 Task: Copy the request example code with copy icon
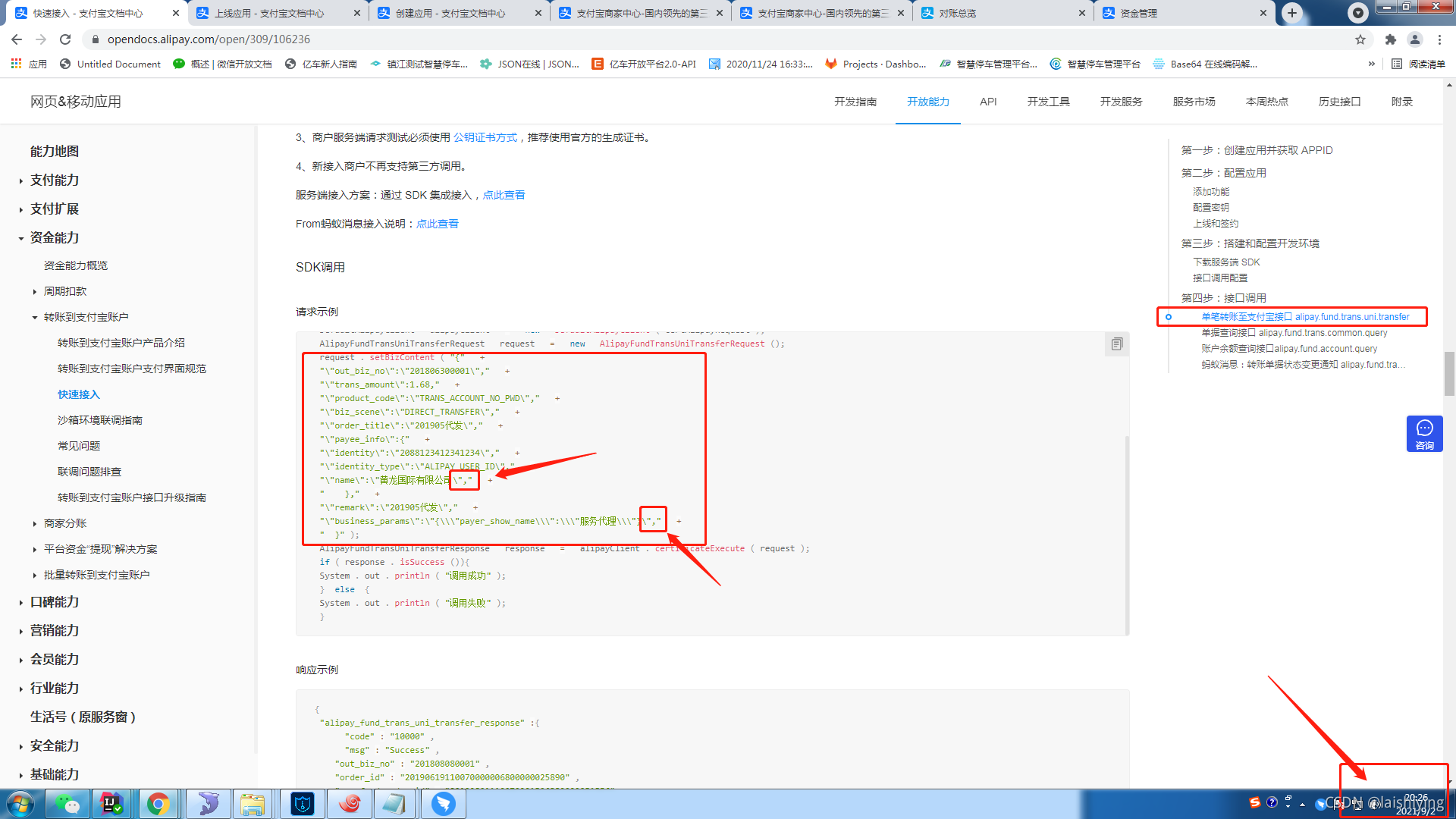tap(1116, 344)
